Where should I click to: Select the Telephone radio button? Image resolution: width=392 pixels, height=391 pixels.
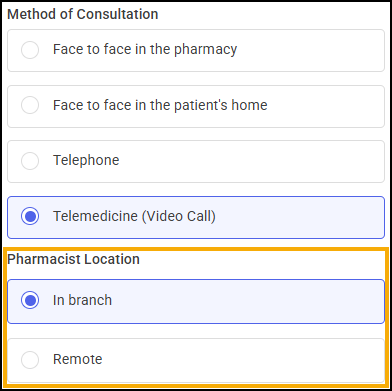(x=30, y=161)
